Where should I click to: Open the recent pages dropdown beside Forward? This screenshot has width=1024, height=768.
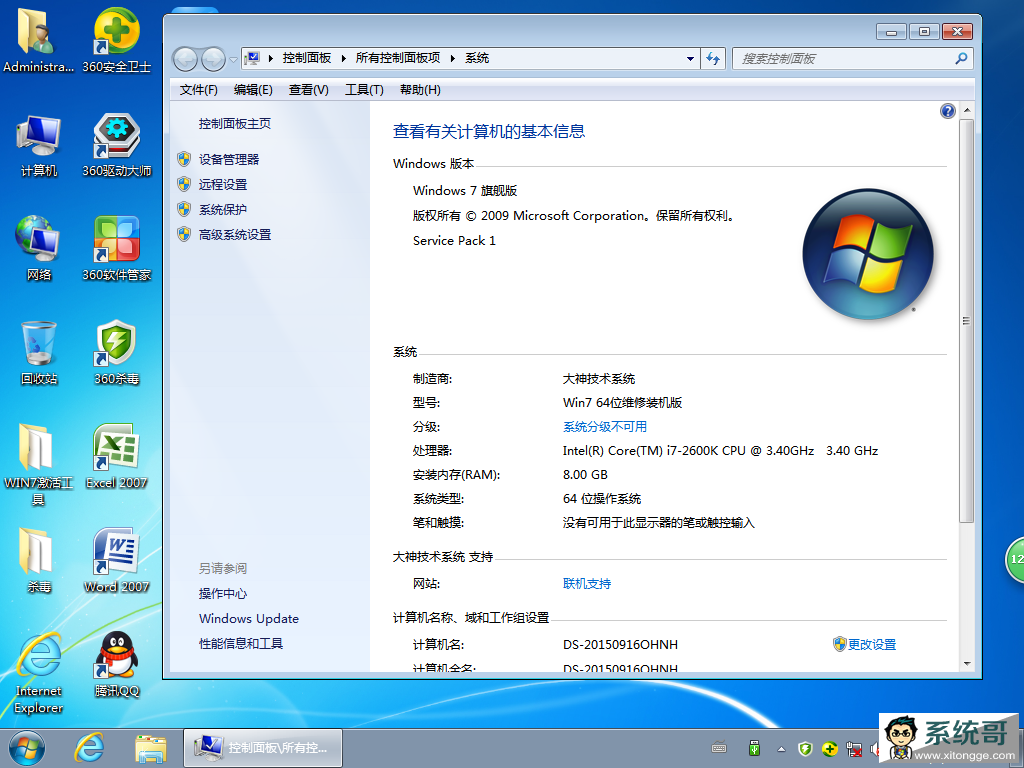coord(233,59)
